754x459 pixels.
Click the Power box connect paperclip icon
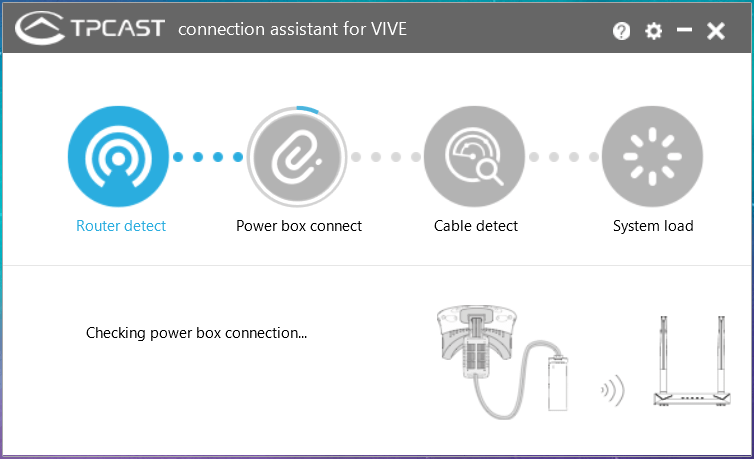pos(297,157)
